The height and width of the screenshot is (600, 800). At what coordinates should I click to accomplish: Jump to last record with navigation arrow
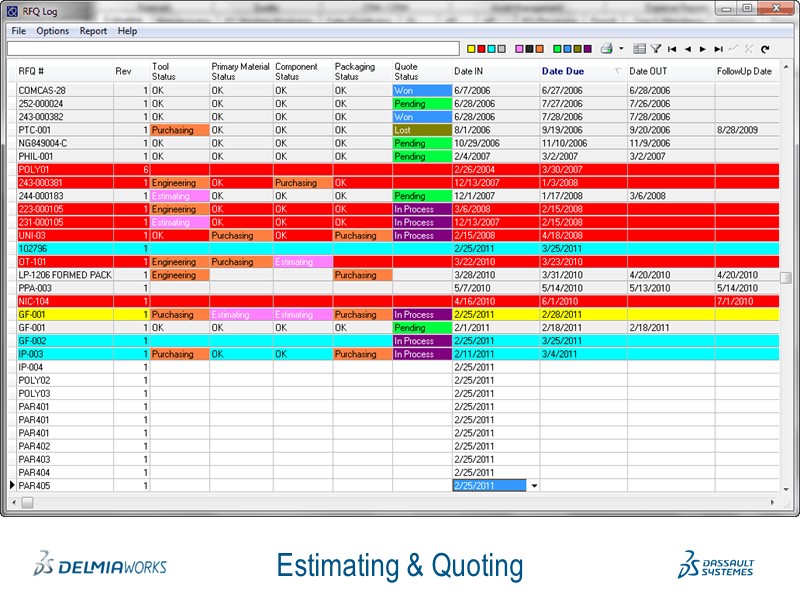(716, 48)
